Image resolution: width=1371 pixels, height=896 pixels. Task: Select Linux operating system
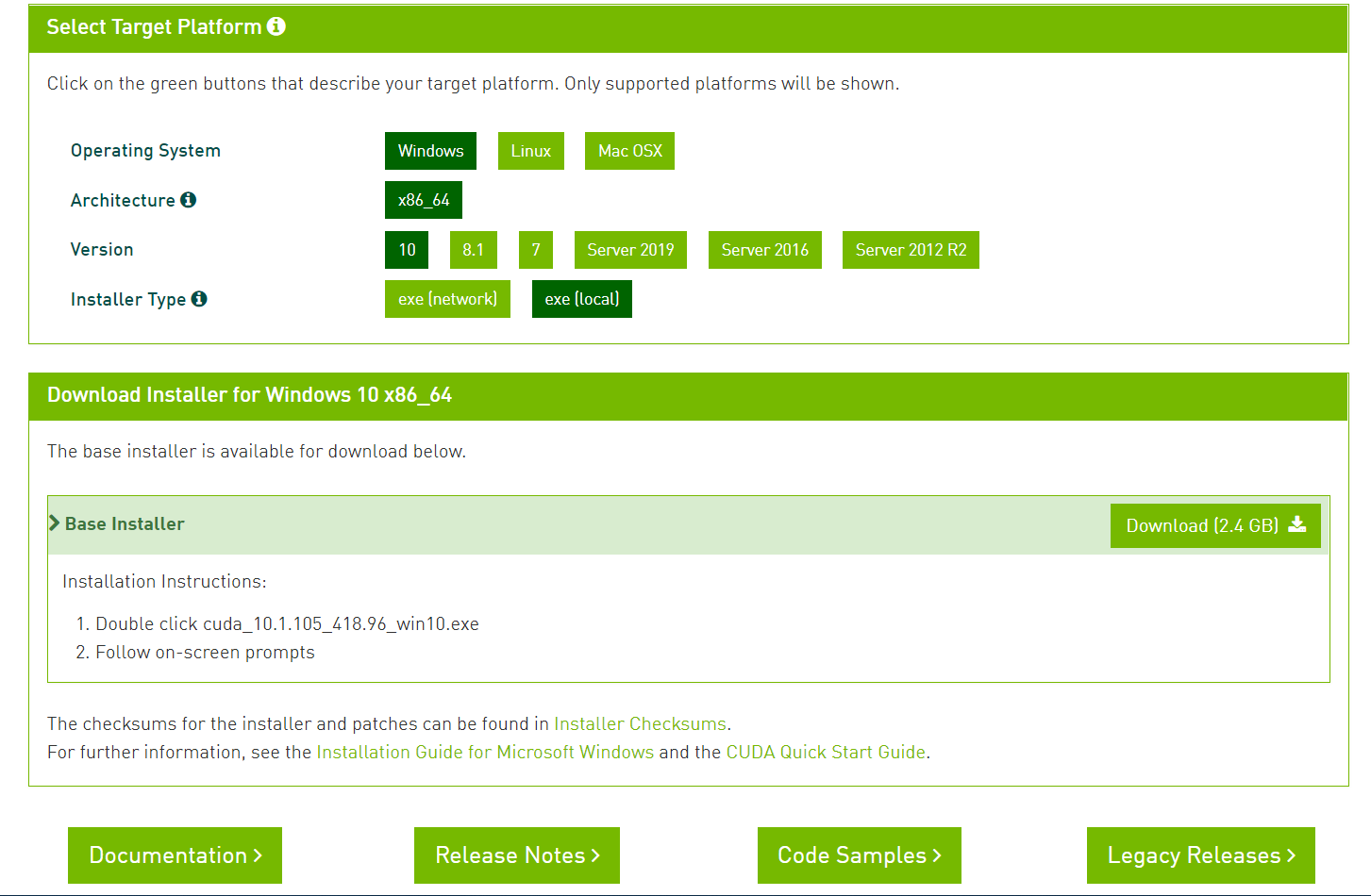point(531,151)
